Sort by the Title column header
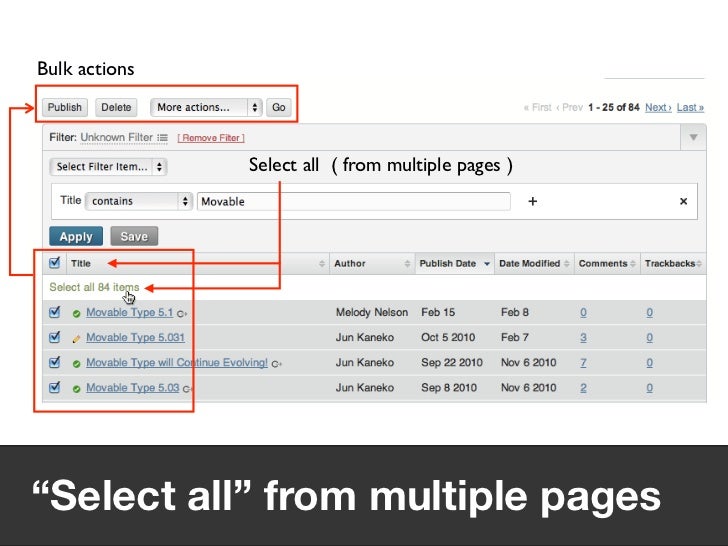 point(81,263)
